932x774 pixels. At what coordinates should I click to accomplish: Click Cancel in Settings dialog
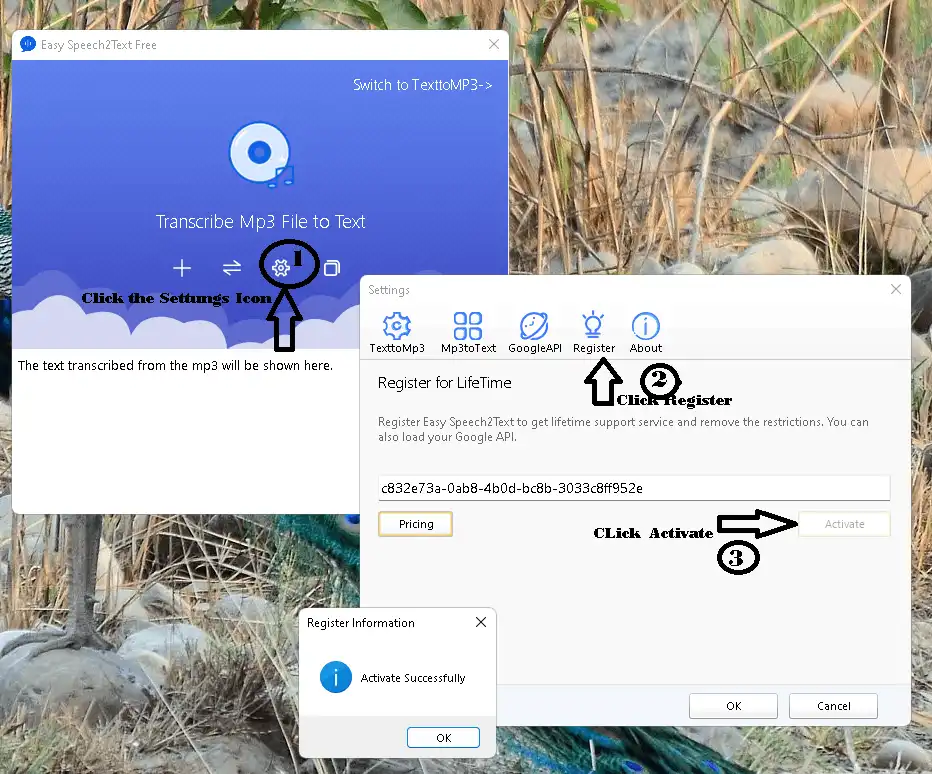point(833,706)
